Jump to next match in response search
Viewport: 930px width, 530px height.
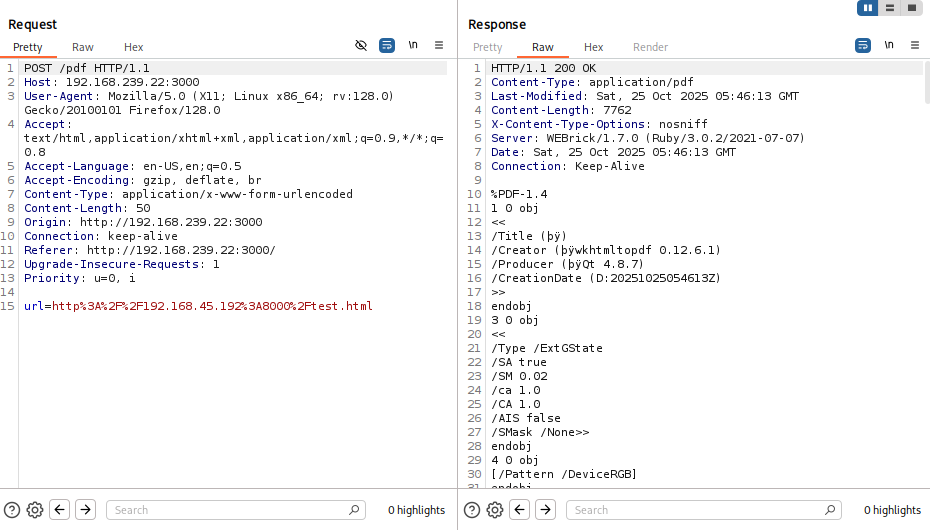tap(546, 510)
